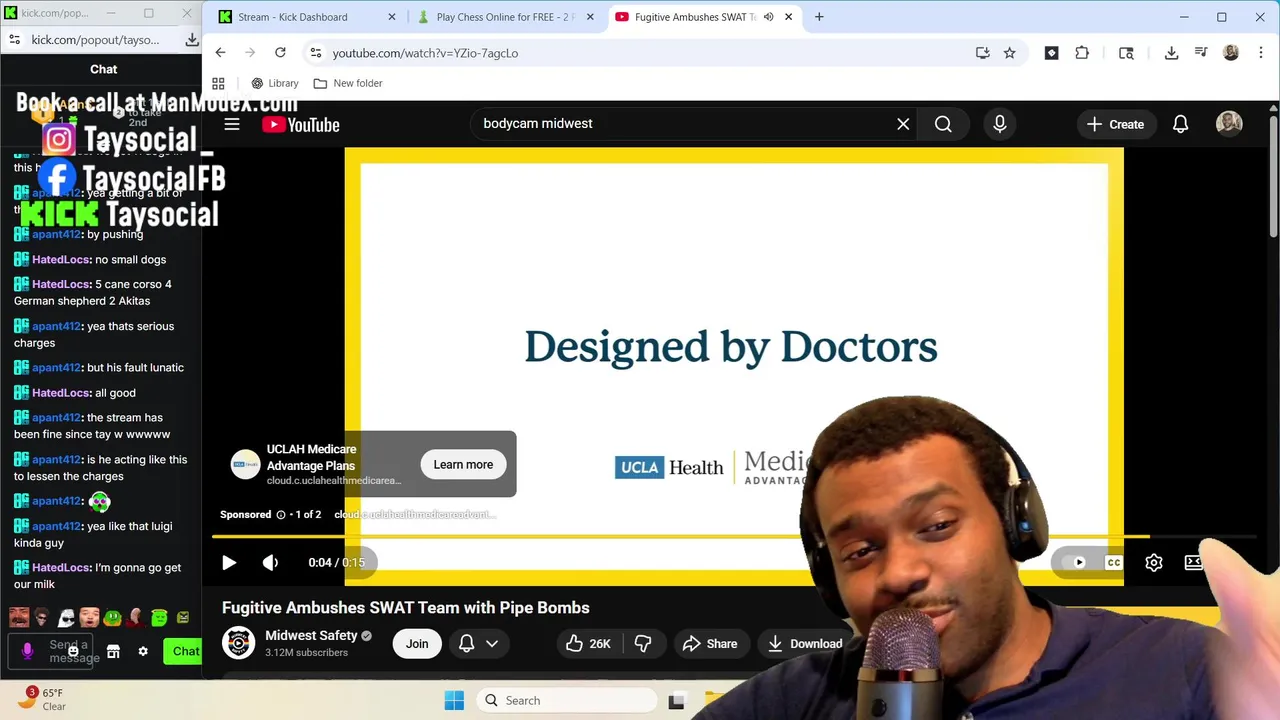
Task: Switch player to theater mode
Action: (x=1193, y=562)
